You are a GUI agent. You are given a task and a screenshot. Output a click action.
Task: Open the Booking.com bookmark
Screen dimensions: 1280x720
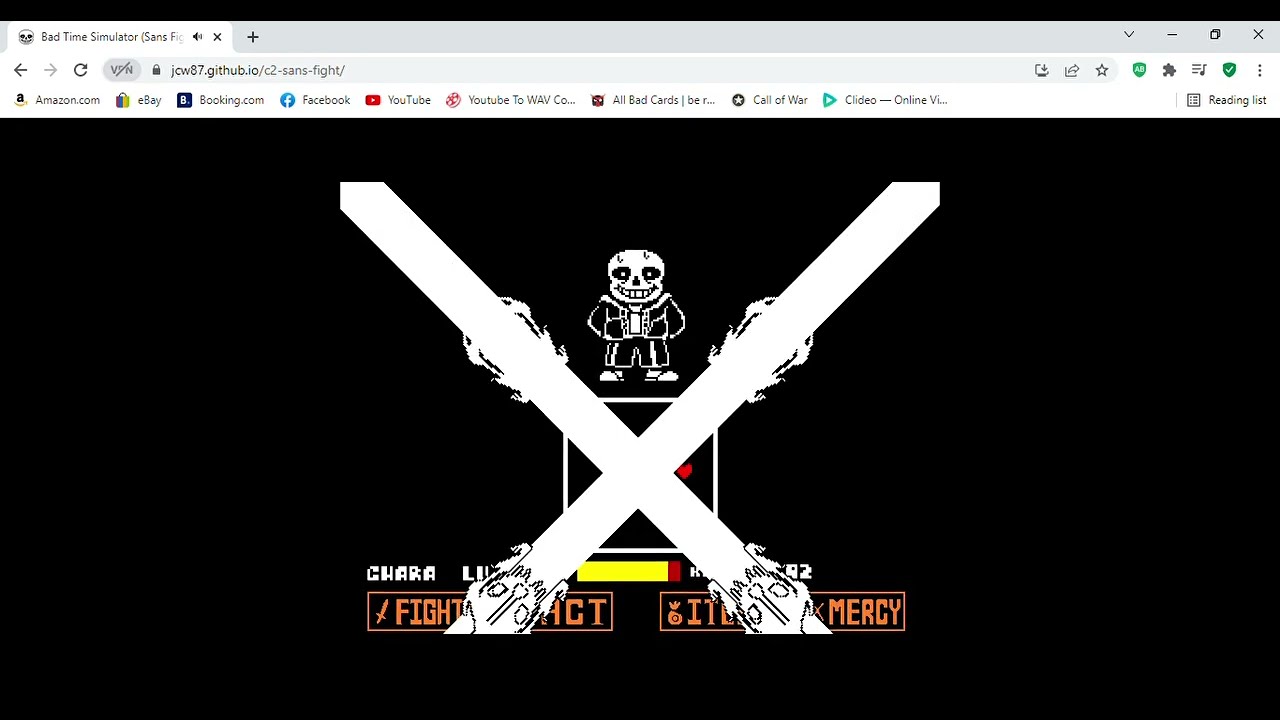point(221,100)
